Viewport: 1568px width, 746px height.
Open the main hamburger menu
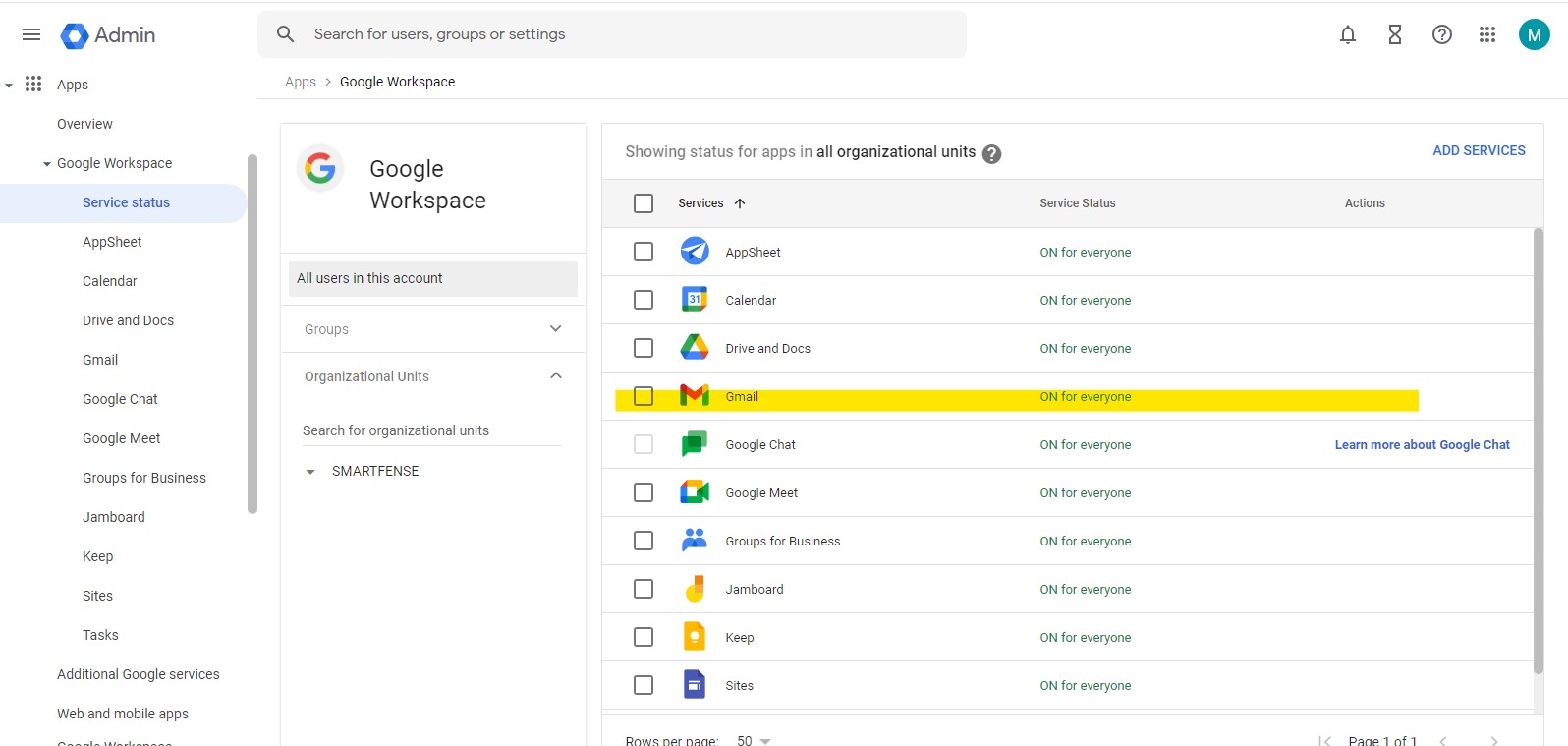click(x=31, y=34)
